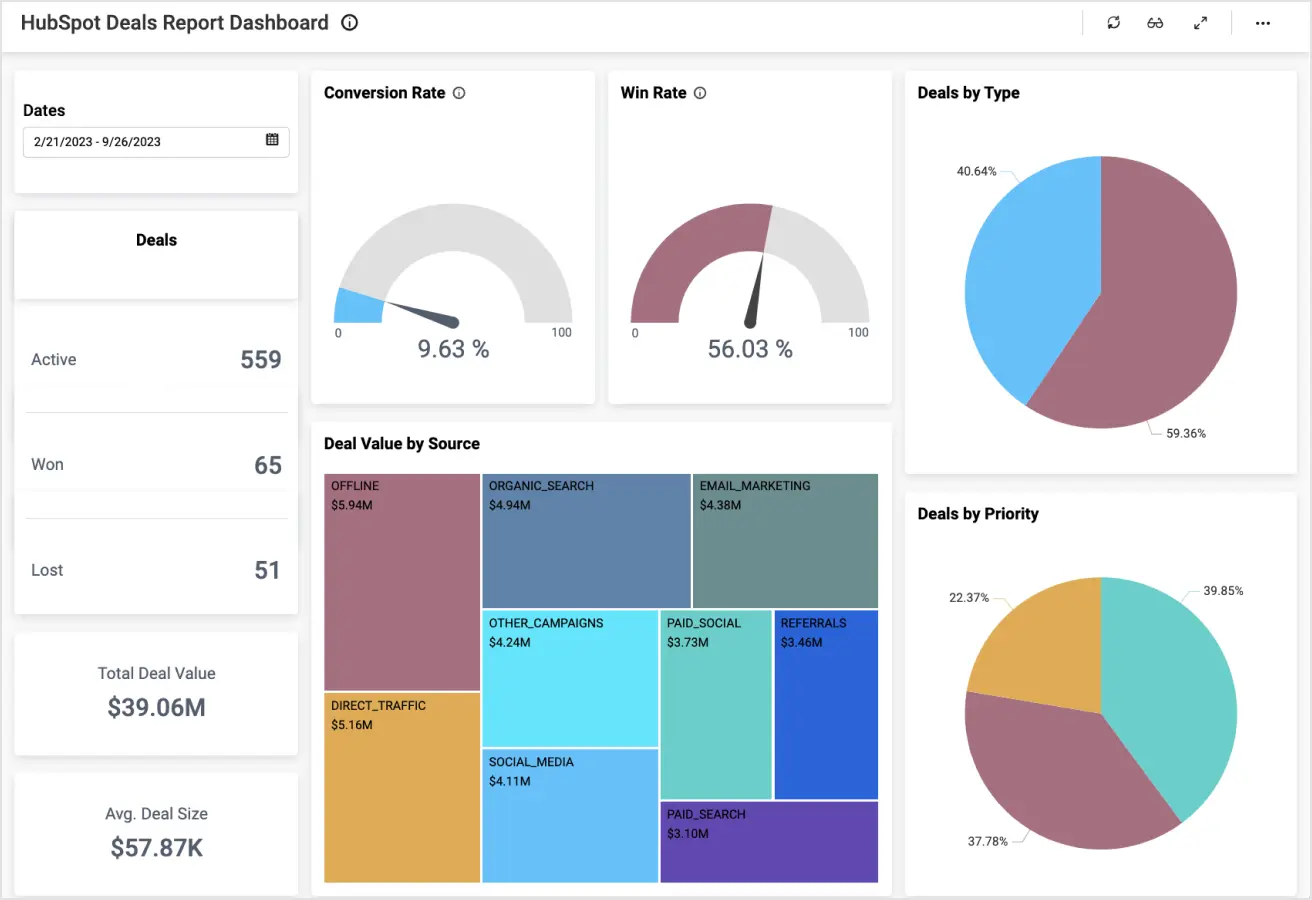Screen dimensions: 1312x900
Task: Click the Active deals count row
Action: pos(155,359)
